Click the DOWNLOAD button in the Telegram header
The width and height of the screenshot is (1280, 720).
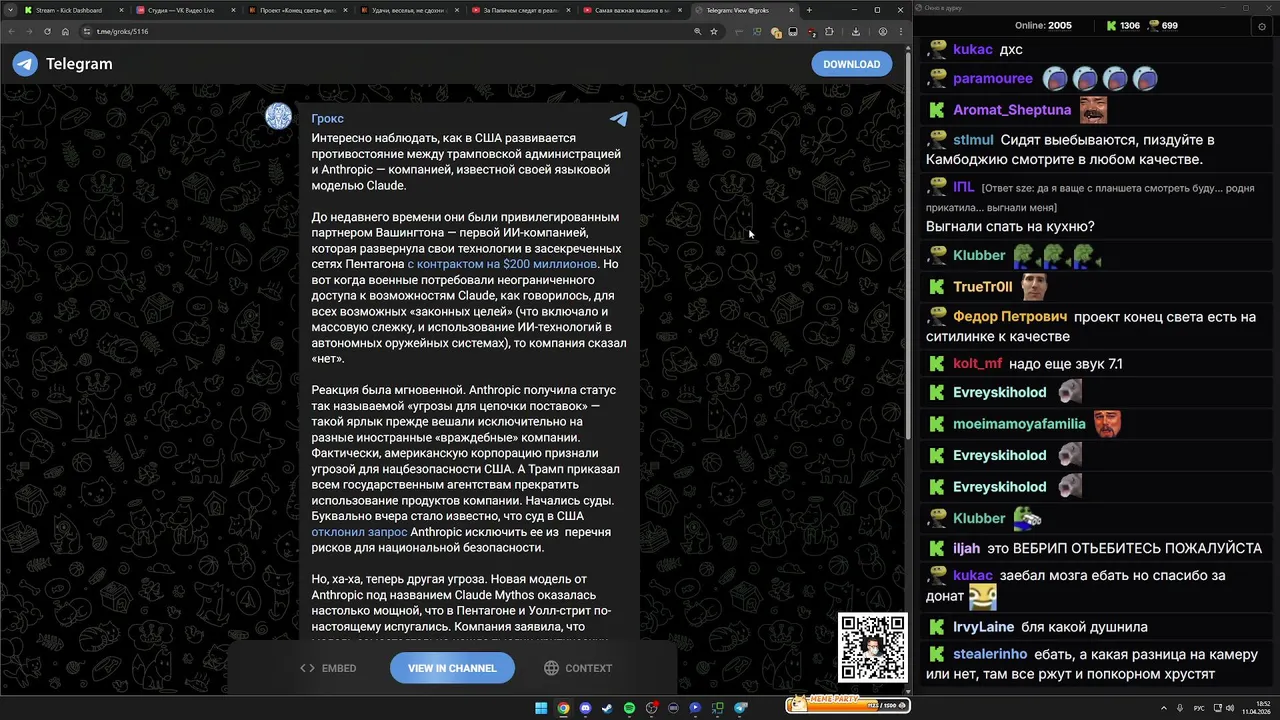[x=851, y=64]
